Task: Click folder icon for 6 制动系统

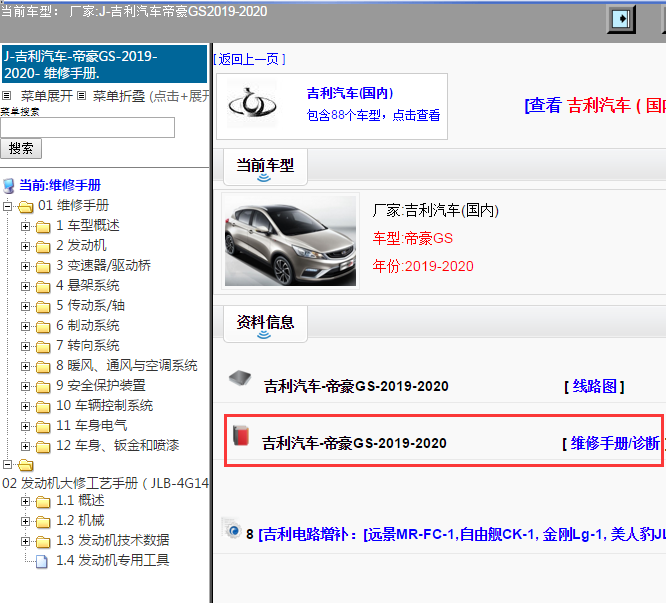Action: tap(43, 327)
